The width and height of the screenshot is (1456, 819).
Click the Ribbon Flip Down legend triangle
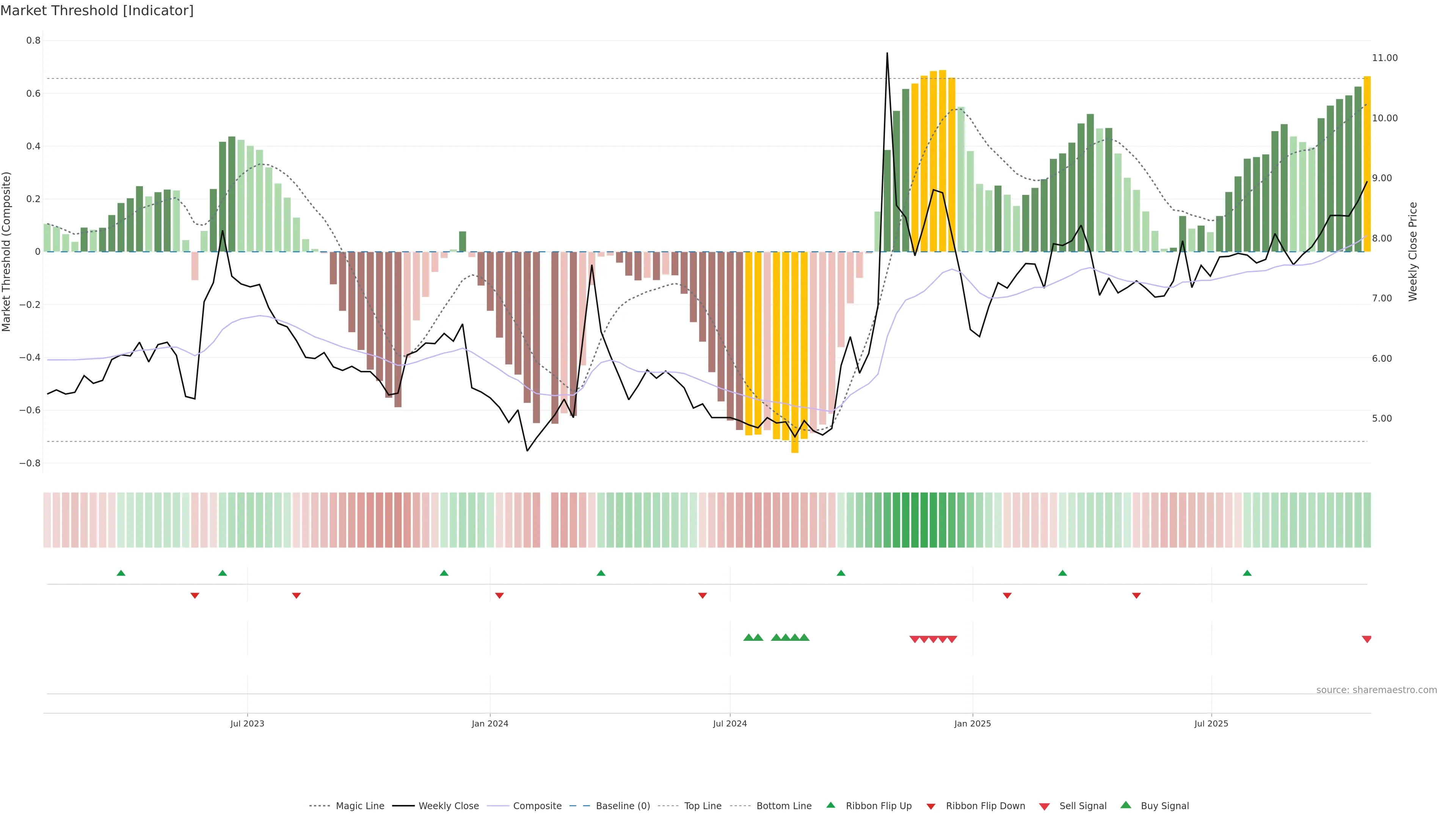click(x=931, y=806)
